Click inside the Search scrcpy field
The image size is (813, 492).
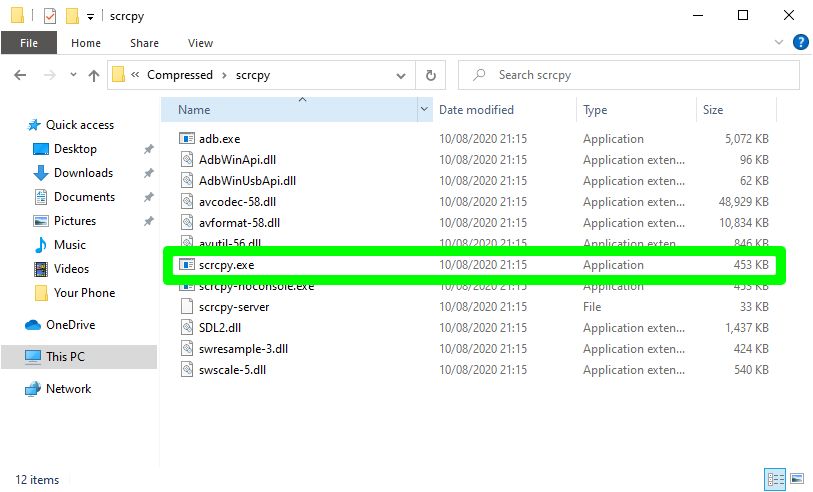tap(628, 75)
